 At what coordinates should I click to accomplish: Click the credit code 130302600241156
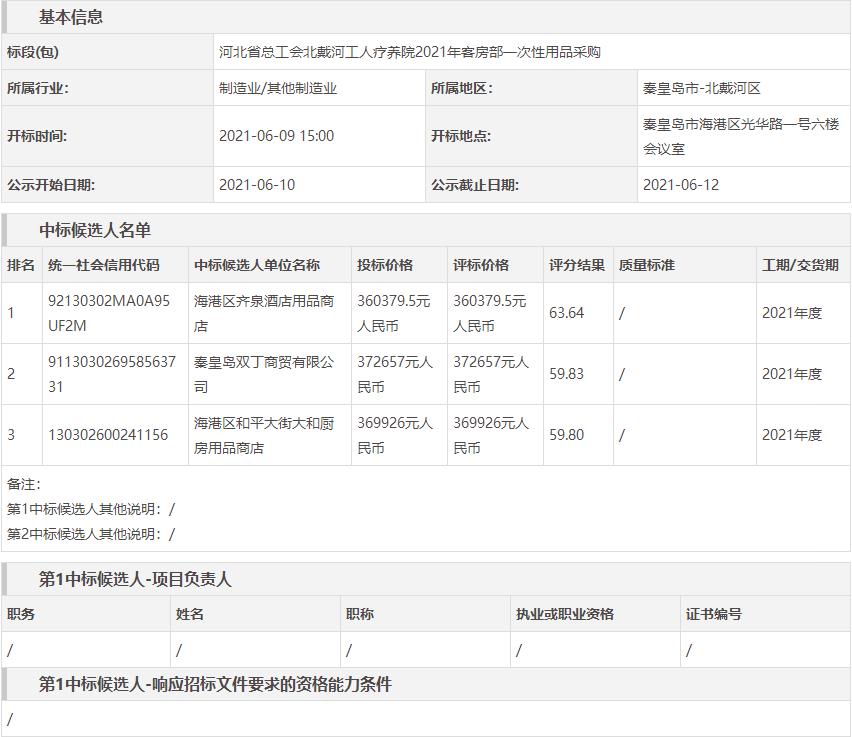108,435
